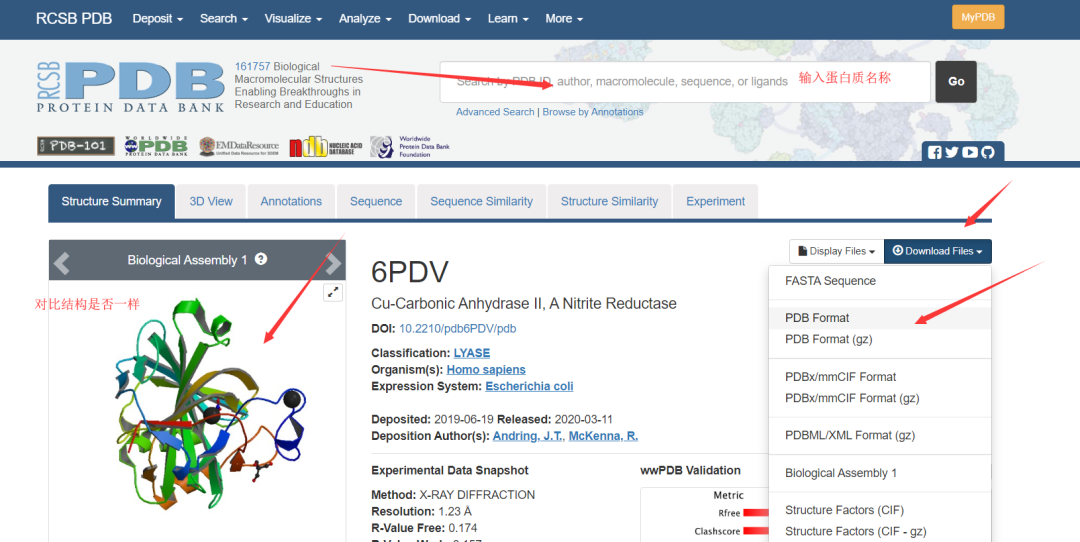Open the Download dropdown in navbar
1080x542 pixels.
coord(439,19)
